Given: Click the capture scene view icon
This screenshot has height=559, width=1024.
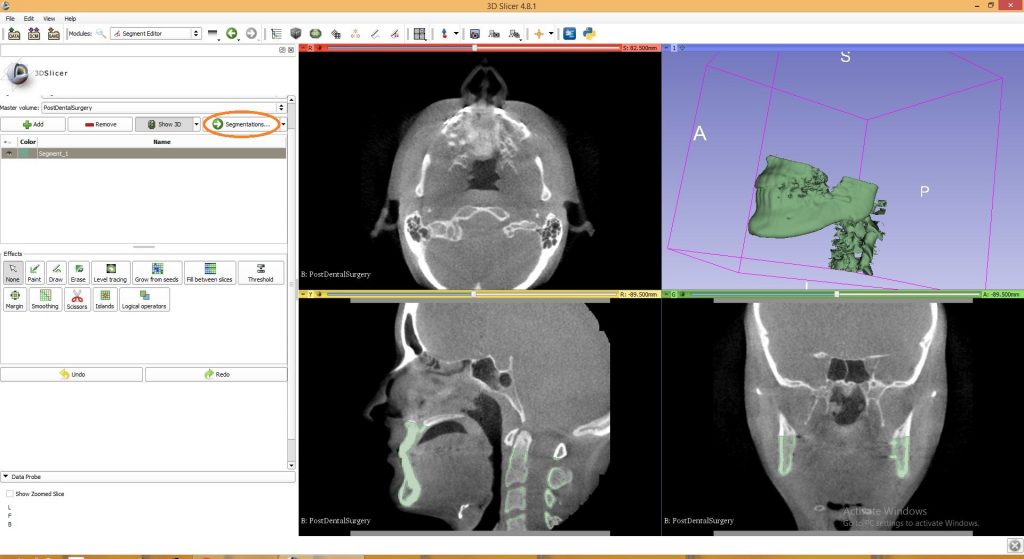Looking at the screenshot, I should click(x=494, y=33).
